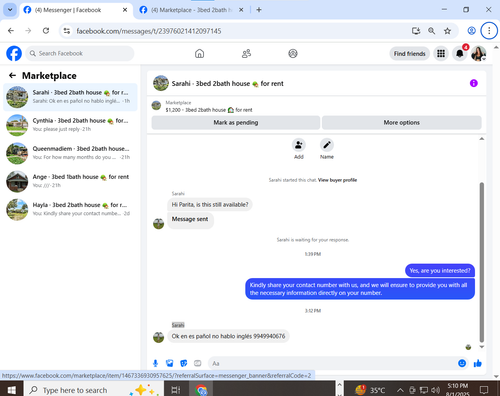This screenshot has width=500, height=396.
Task: Open Task View on the taskbar
Action: coord(176,390)
